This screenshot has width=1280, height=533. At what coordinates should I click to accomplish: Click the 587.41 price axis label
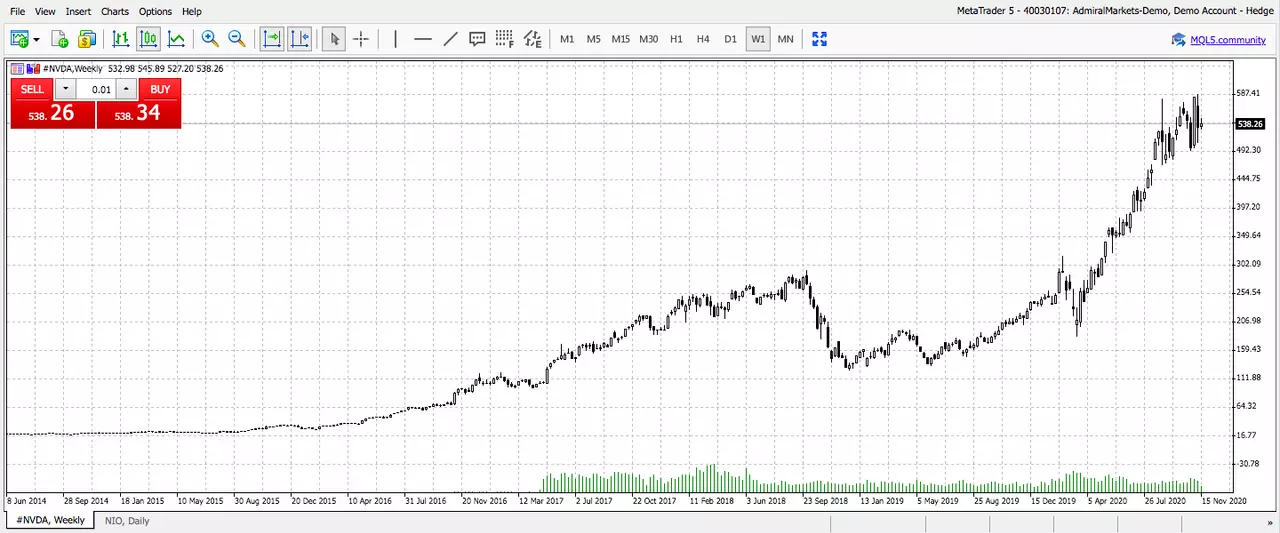point(1248,93)
